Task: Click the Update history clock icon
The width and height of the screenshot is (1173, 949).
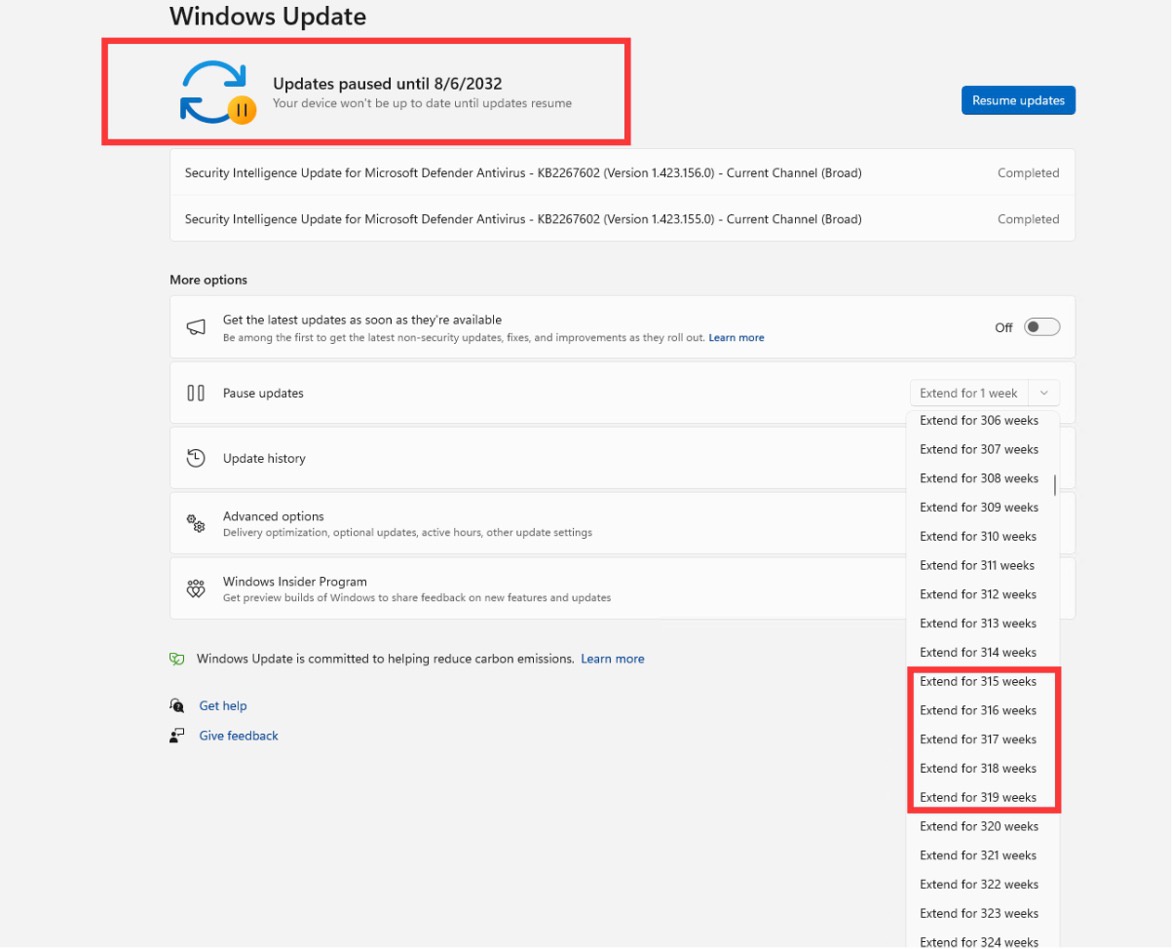Action: pos(196,458)
